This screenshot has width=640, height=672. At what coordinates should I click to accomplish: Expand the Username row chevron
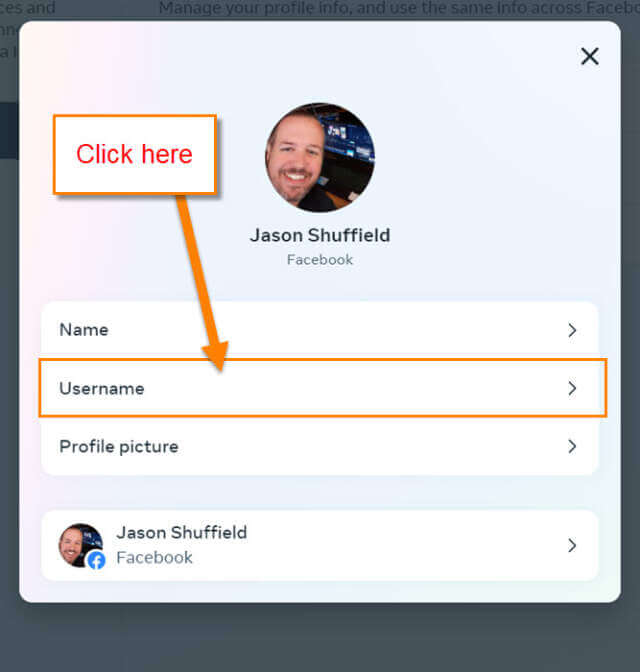coord(572,388)
